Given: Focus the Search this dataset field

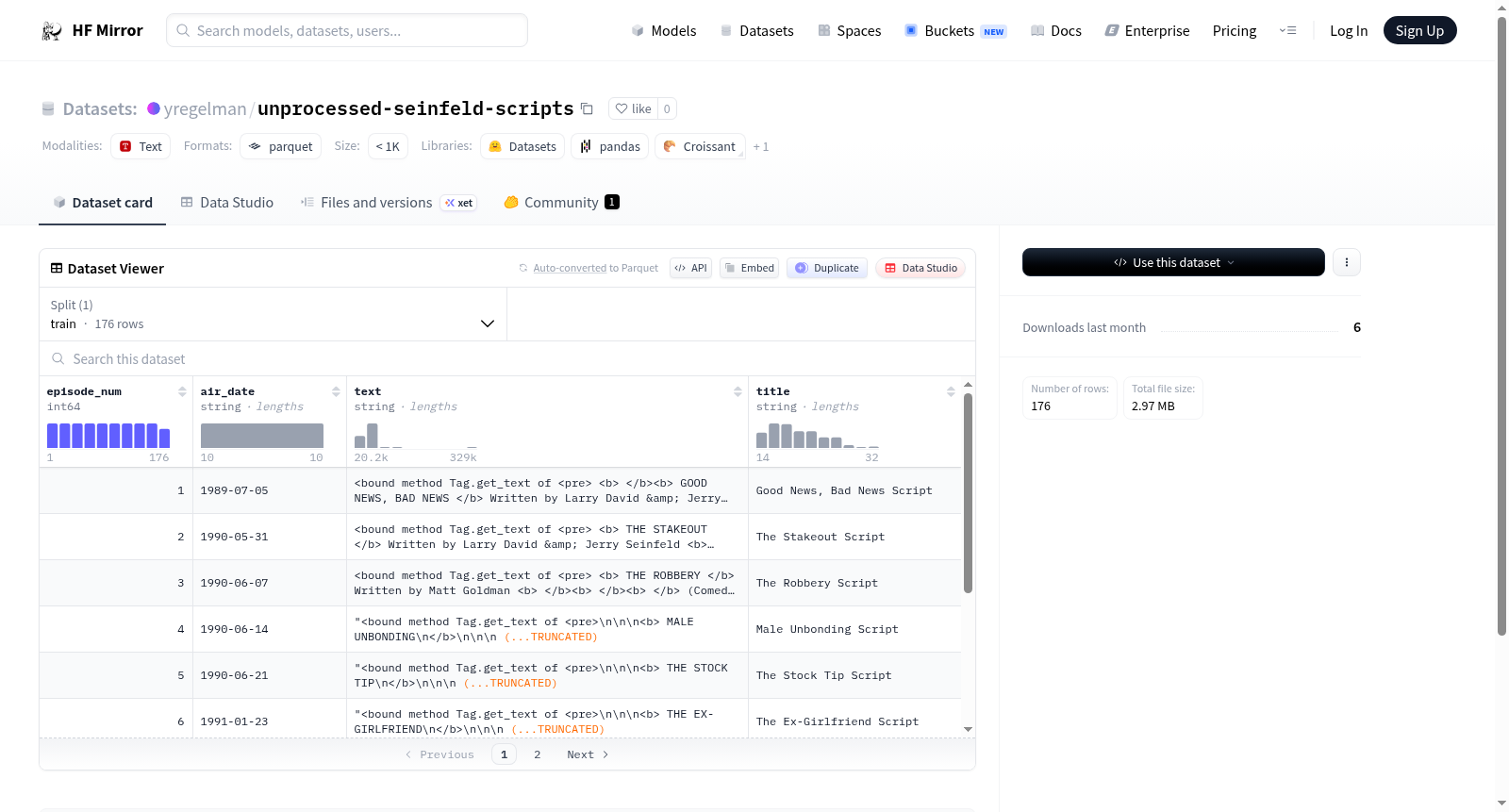Looking at the screenshot, I should coord(507,359).
